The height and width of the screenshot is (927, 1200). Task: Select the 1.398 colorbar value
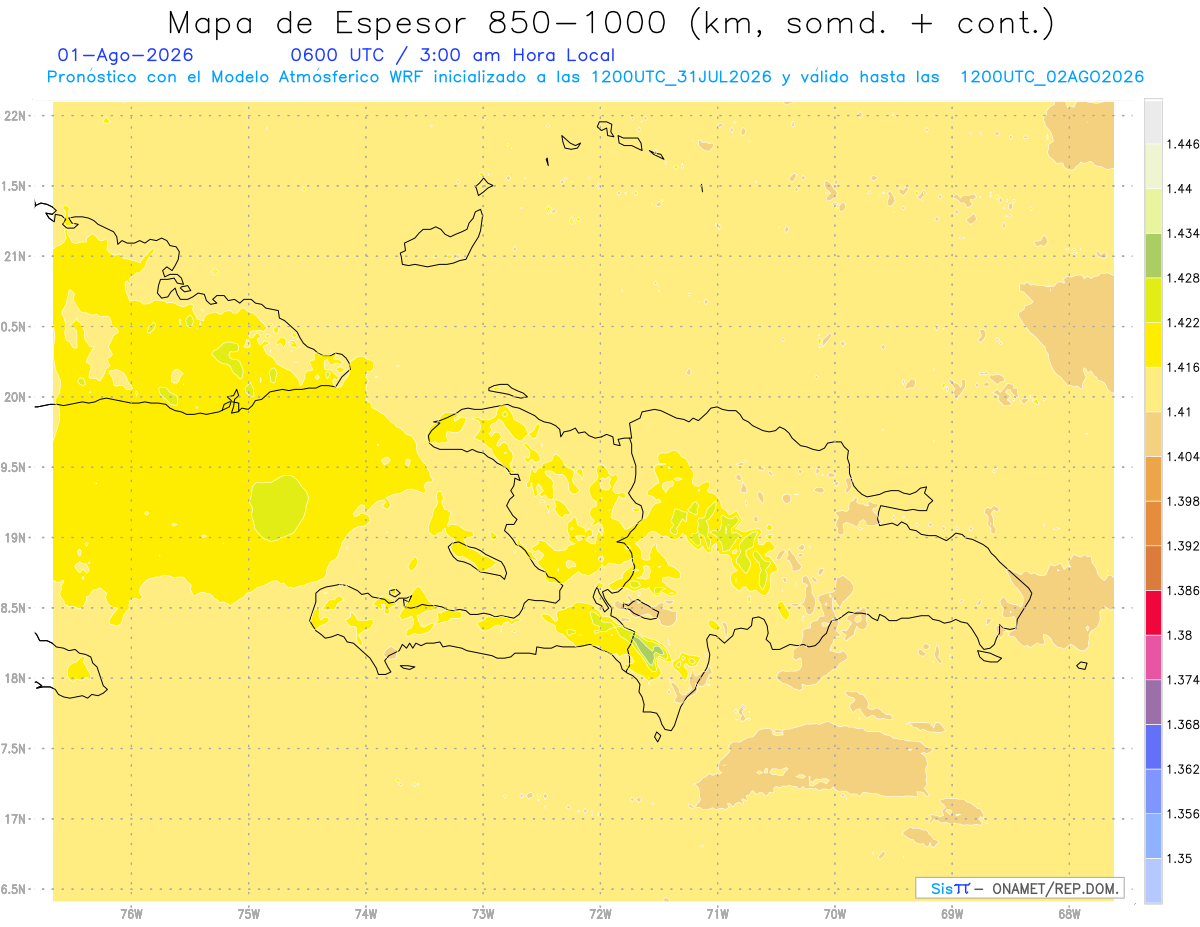point(1183,501)
